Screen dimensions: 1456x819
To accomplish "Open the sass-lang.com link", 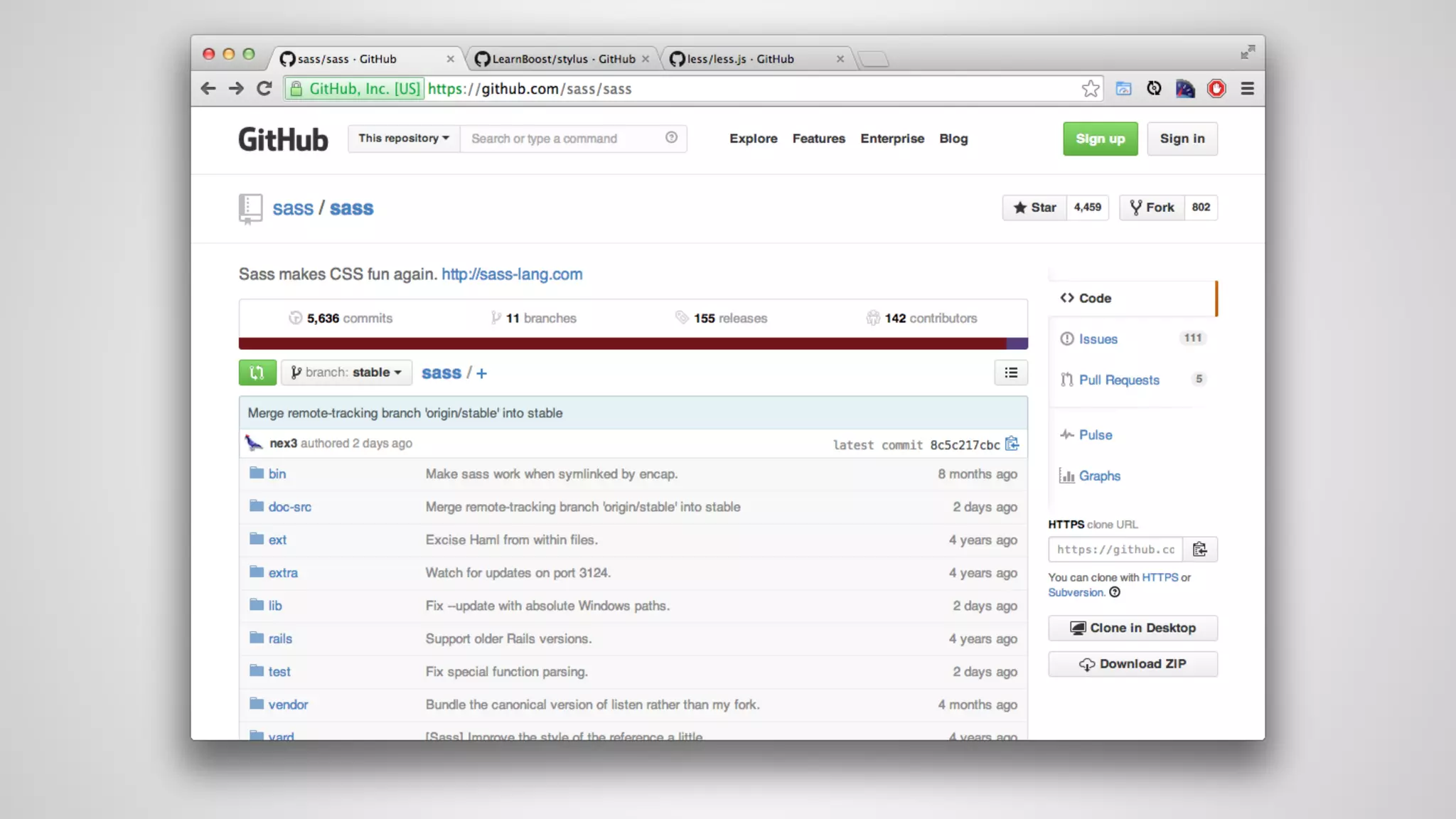I will (x=512, y=274).
